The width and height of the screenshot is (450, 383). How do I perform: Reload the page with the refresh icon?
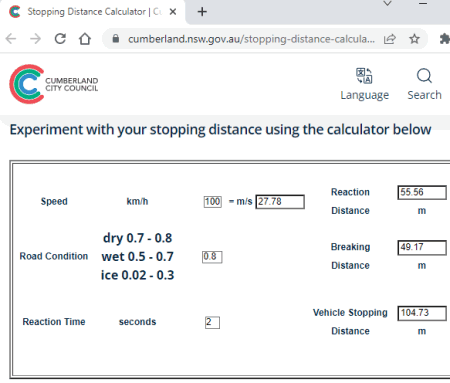click(x=60, y=39)
